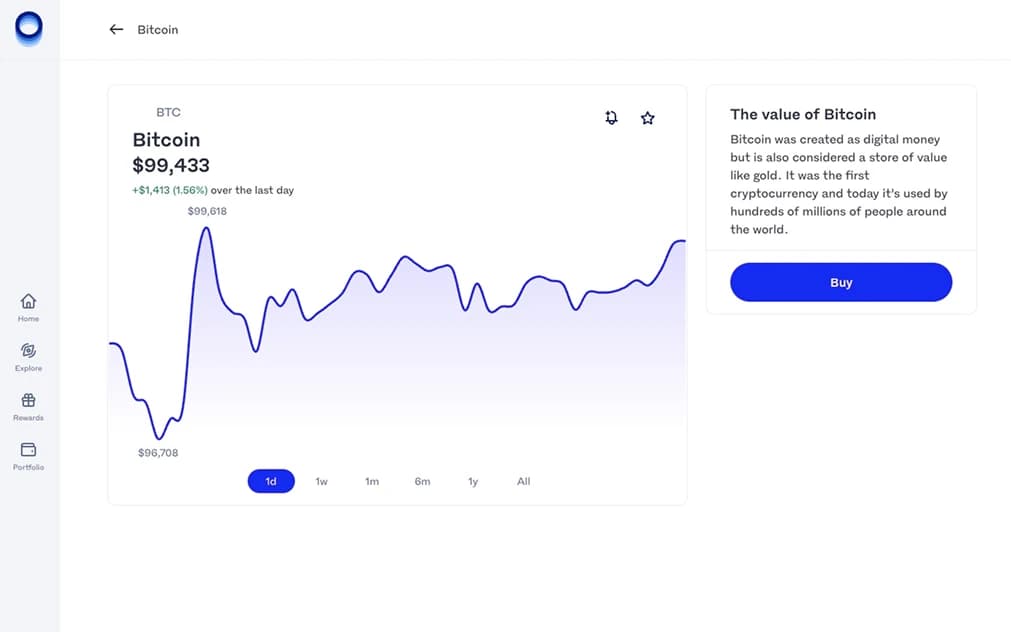Click the Bitcoin page title in header
Screen dimensions: 1011x632
[158, 30]
